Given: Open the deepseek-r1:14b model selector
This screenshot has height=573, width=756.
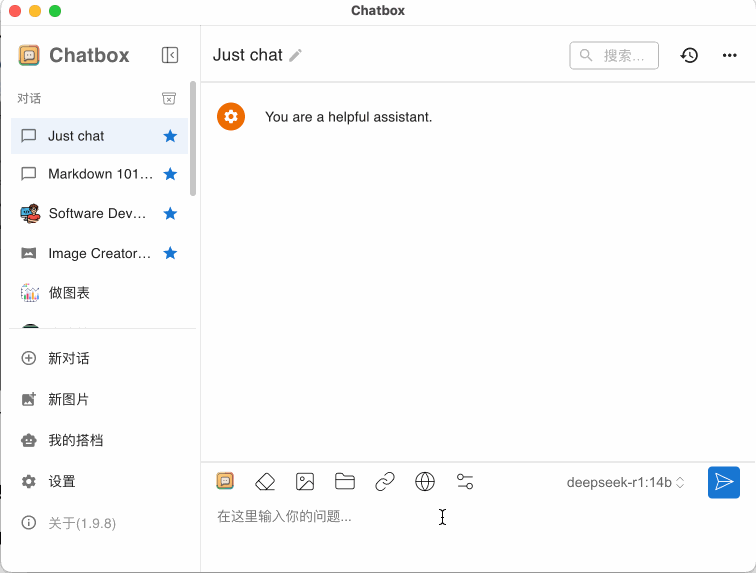Looking at the screenshot, I should click(625, 482).
